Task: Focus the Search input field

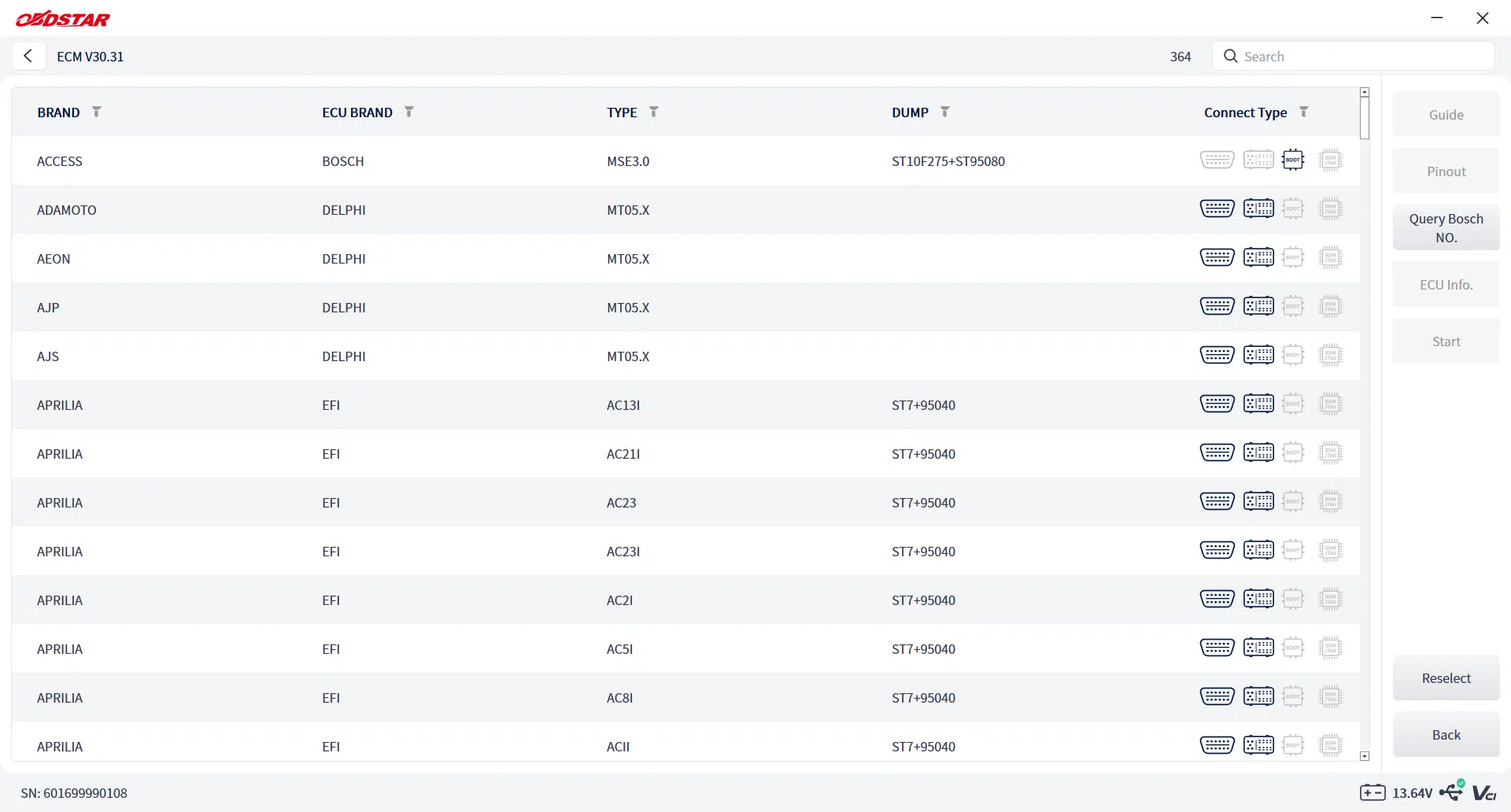Action: 1354,56
